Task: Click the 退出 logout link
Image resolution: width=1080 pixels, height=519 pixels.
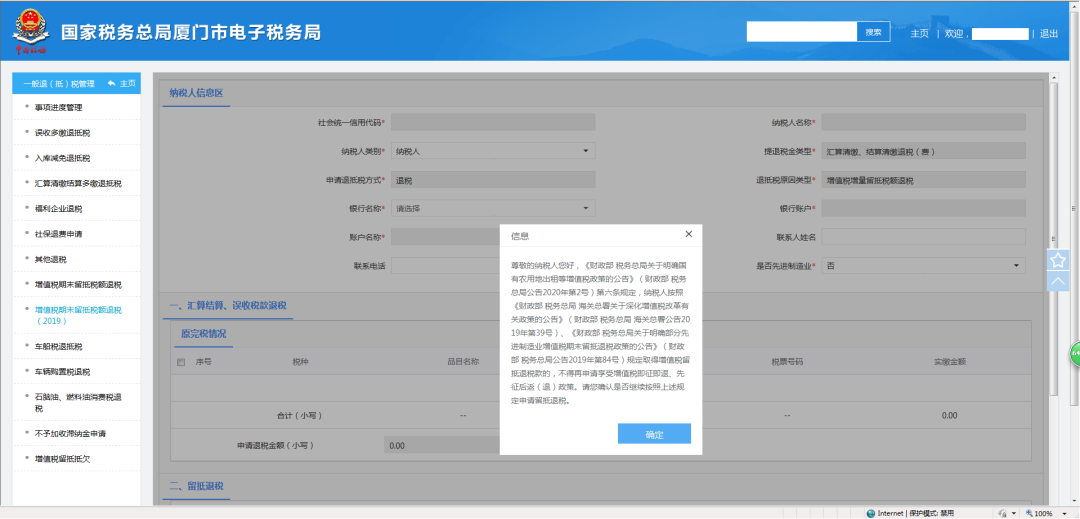Action: point(1048,33)
